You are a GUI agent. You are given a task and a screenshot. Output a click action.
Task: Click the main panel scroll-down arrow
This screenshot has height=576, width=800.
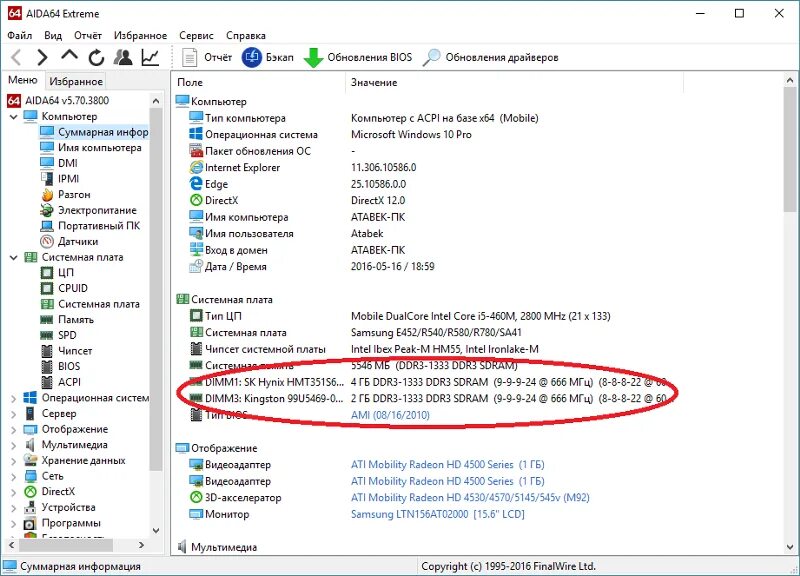[790, 547]
